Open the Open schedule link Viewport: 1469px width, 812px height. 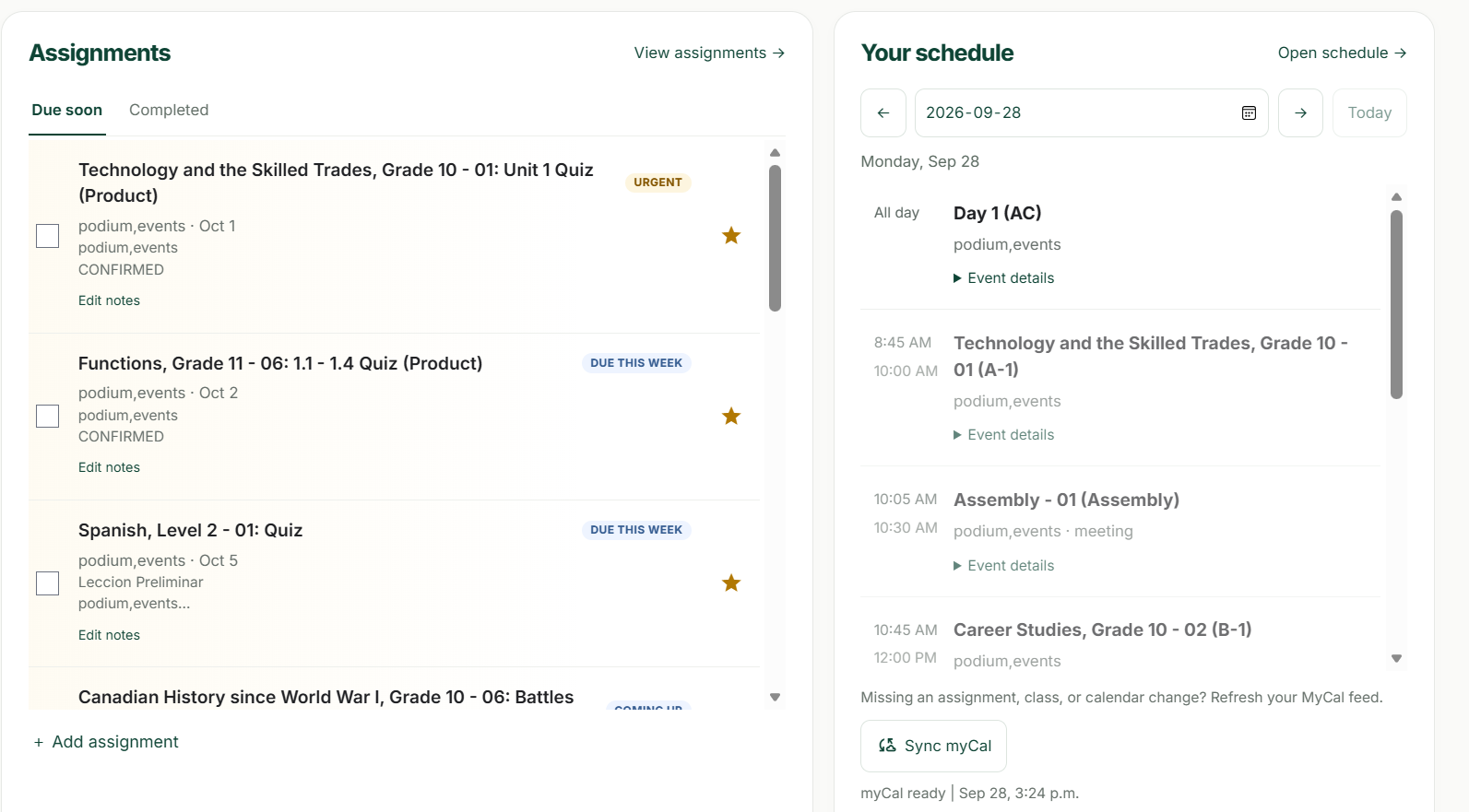click(1342, 53)
